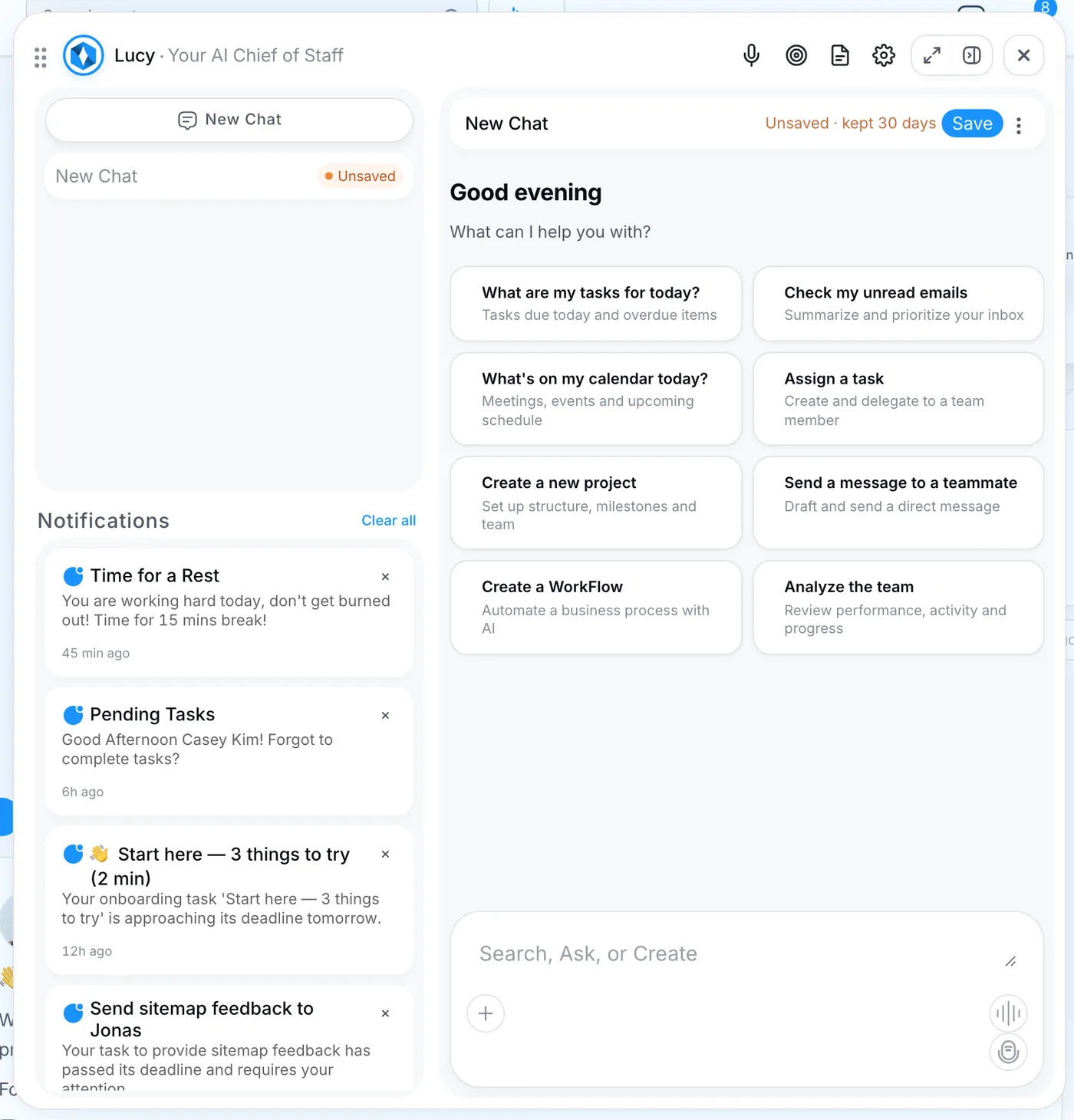Click the circular microphone dictation icon
The height and width of the screenshot is (1120, 1074).
pyautogui.click(x=1008, y=1052)
